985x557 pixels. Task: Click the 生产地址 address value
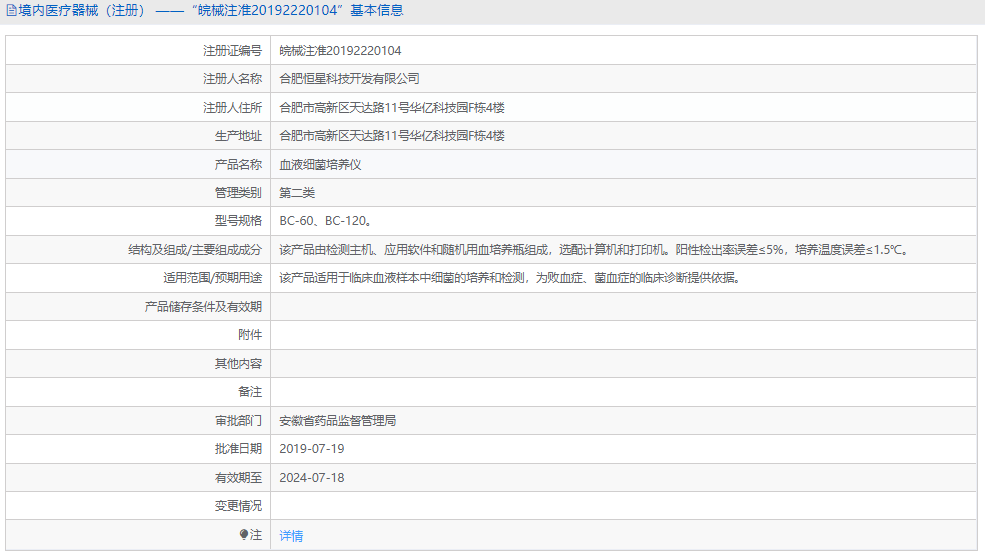392,136
